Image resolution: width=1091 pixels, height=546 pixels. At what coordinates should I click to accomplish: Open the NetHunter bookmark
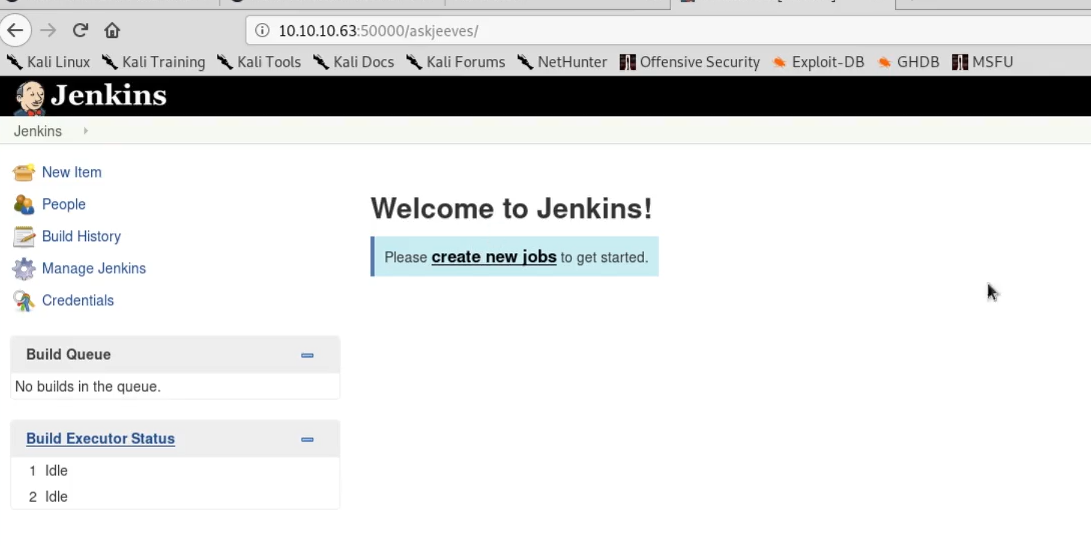pos(562,62)
